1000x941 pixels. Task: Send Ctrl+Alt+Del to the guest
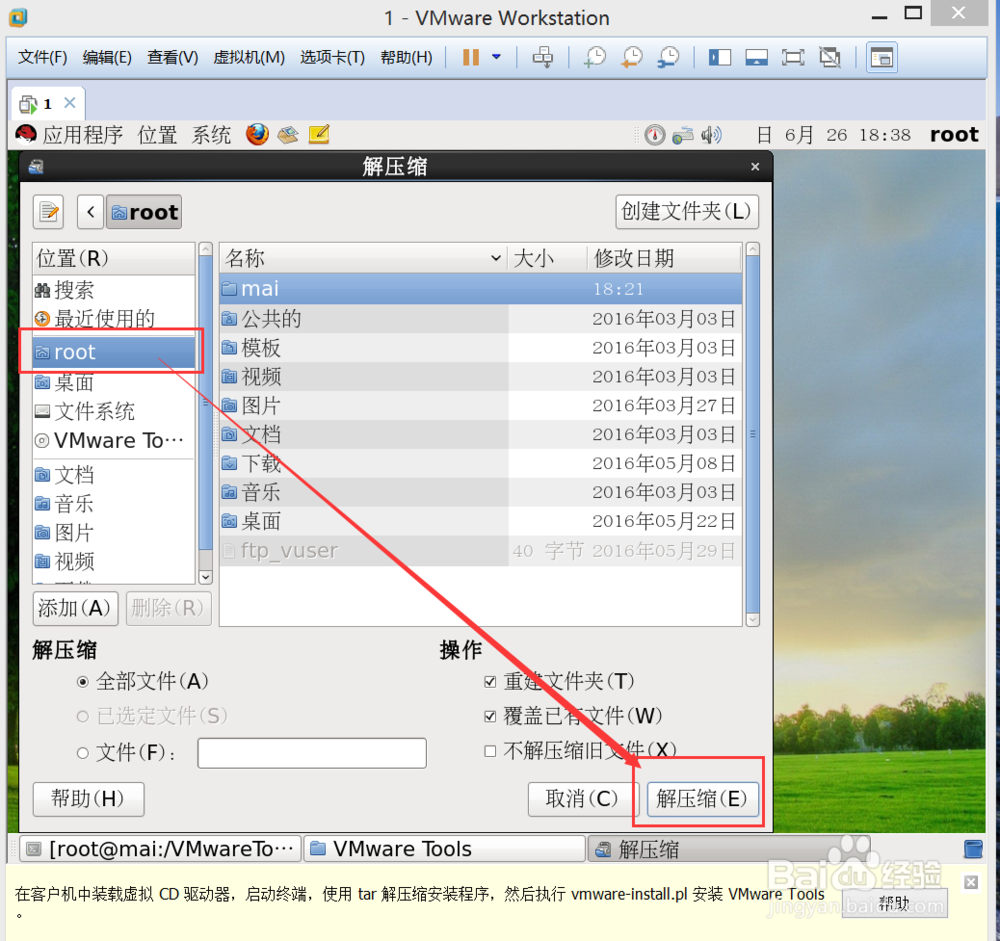[543, 57]
